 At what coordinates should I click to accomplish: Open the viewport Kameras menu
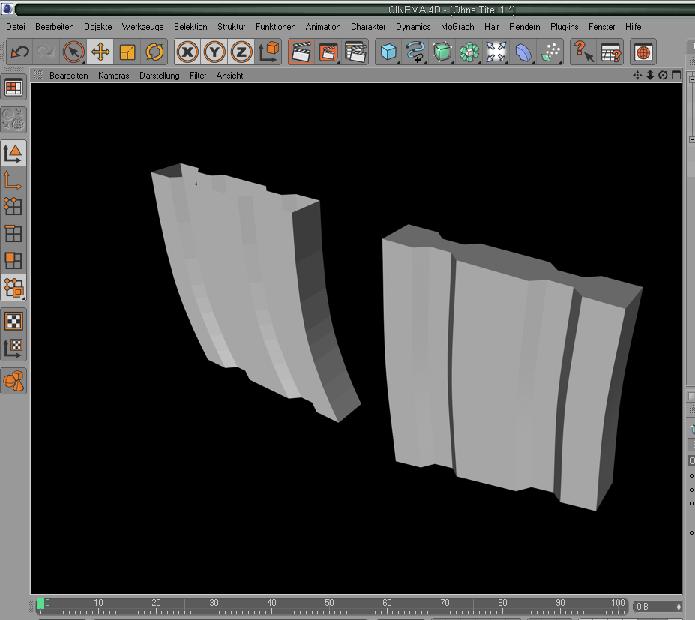(113, 76)
